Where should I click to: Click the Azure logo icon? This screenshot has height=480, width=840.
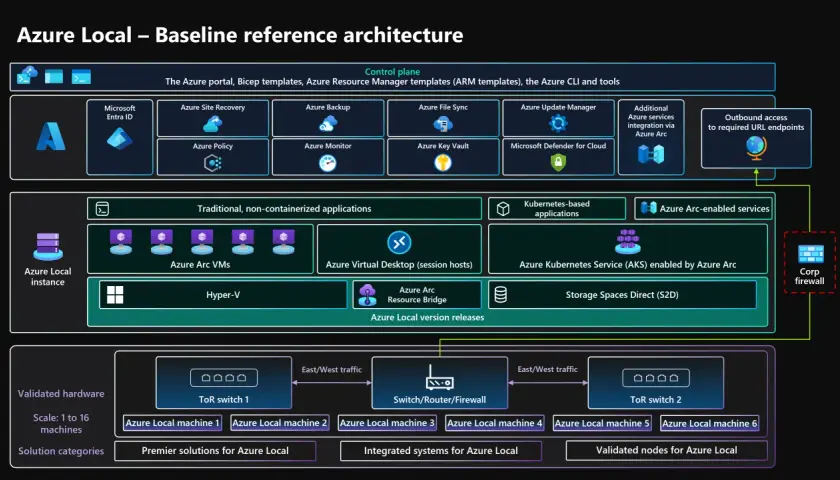point(51,136)
